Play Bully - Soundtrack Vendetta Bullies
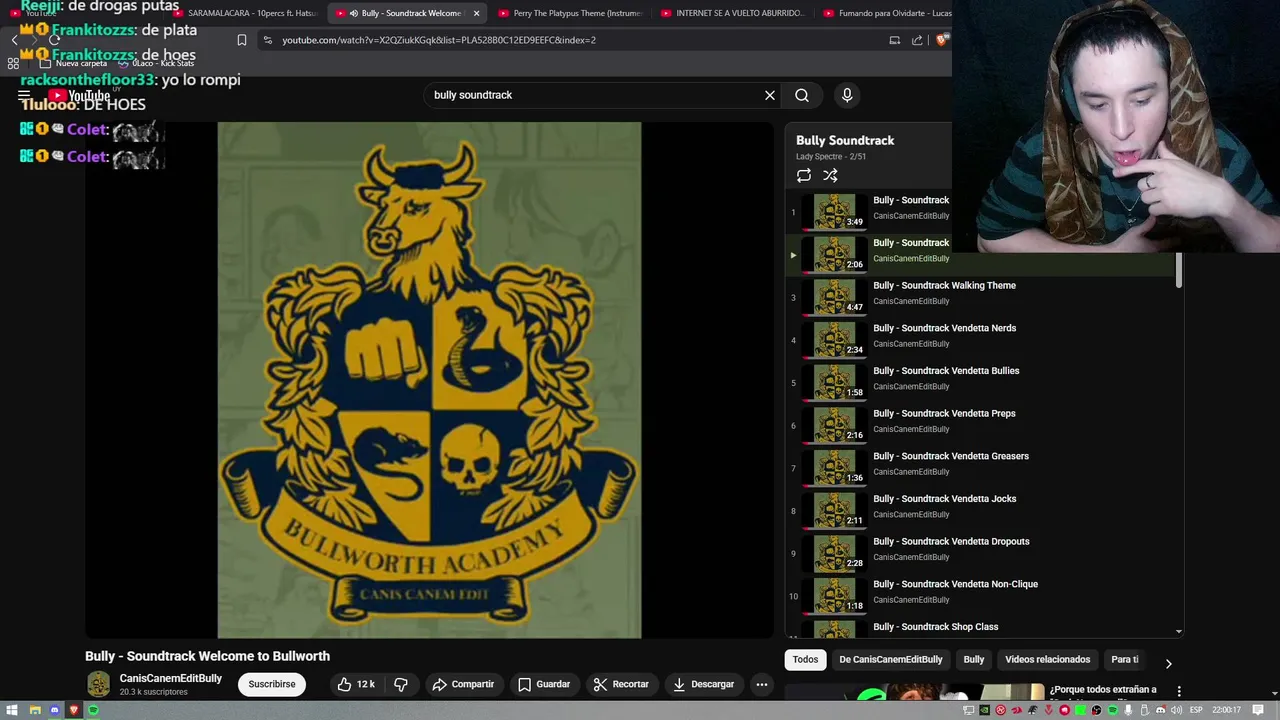Image resolution: width=1280 pixels, height=720 pixels. (x=946, y=371)
